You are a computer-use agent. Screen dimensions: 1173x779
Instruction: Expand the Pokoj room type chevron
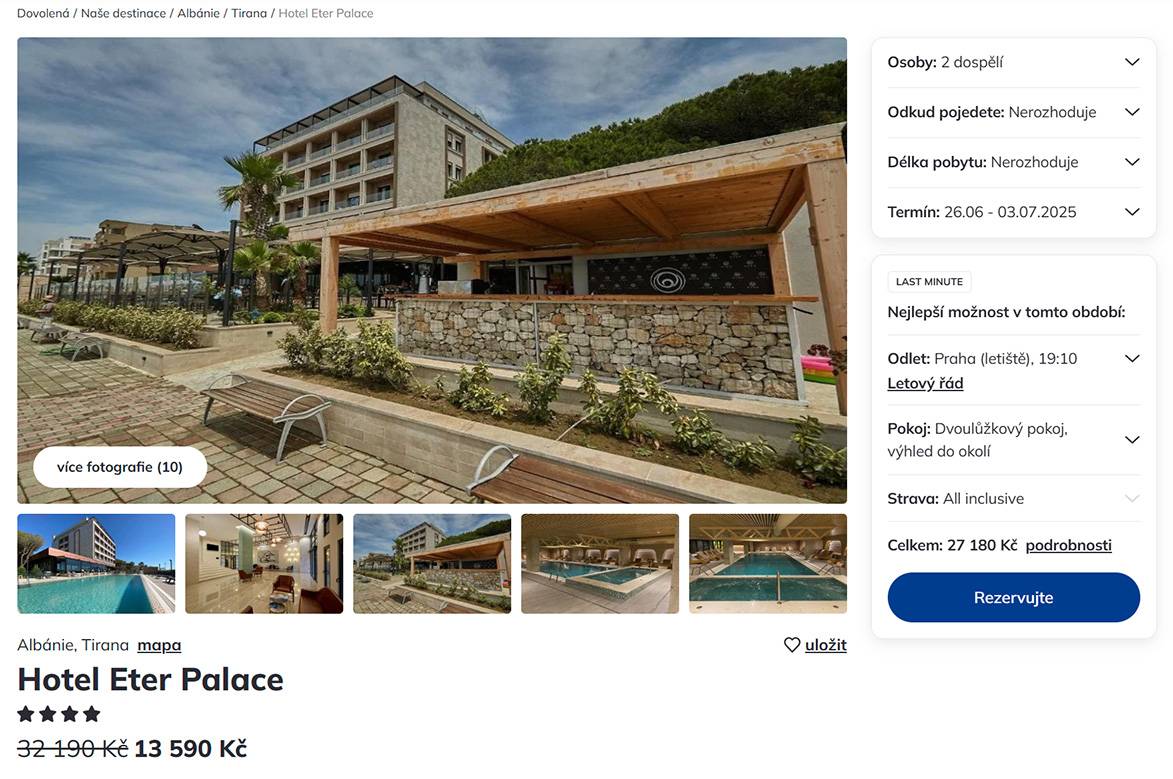tap(1131, 440)
